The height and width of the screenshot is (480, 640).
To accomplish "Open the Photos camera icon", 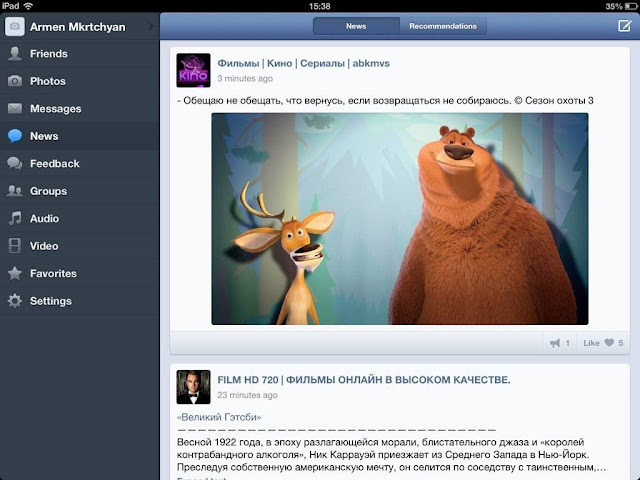I will 15,80.
